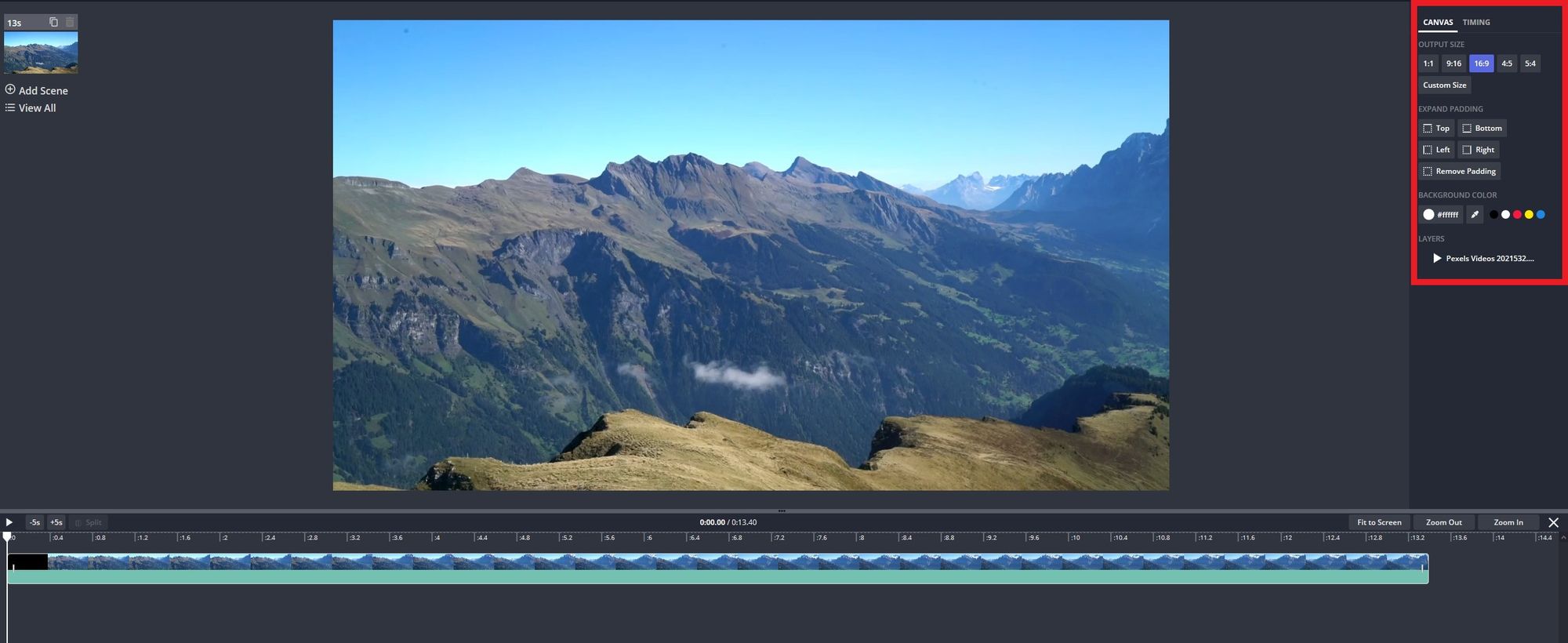
Task: Add a new scene with plus icon
Action: tap(10, 90)
